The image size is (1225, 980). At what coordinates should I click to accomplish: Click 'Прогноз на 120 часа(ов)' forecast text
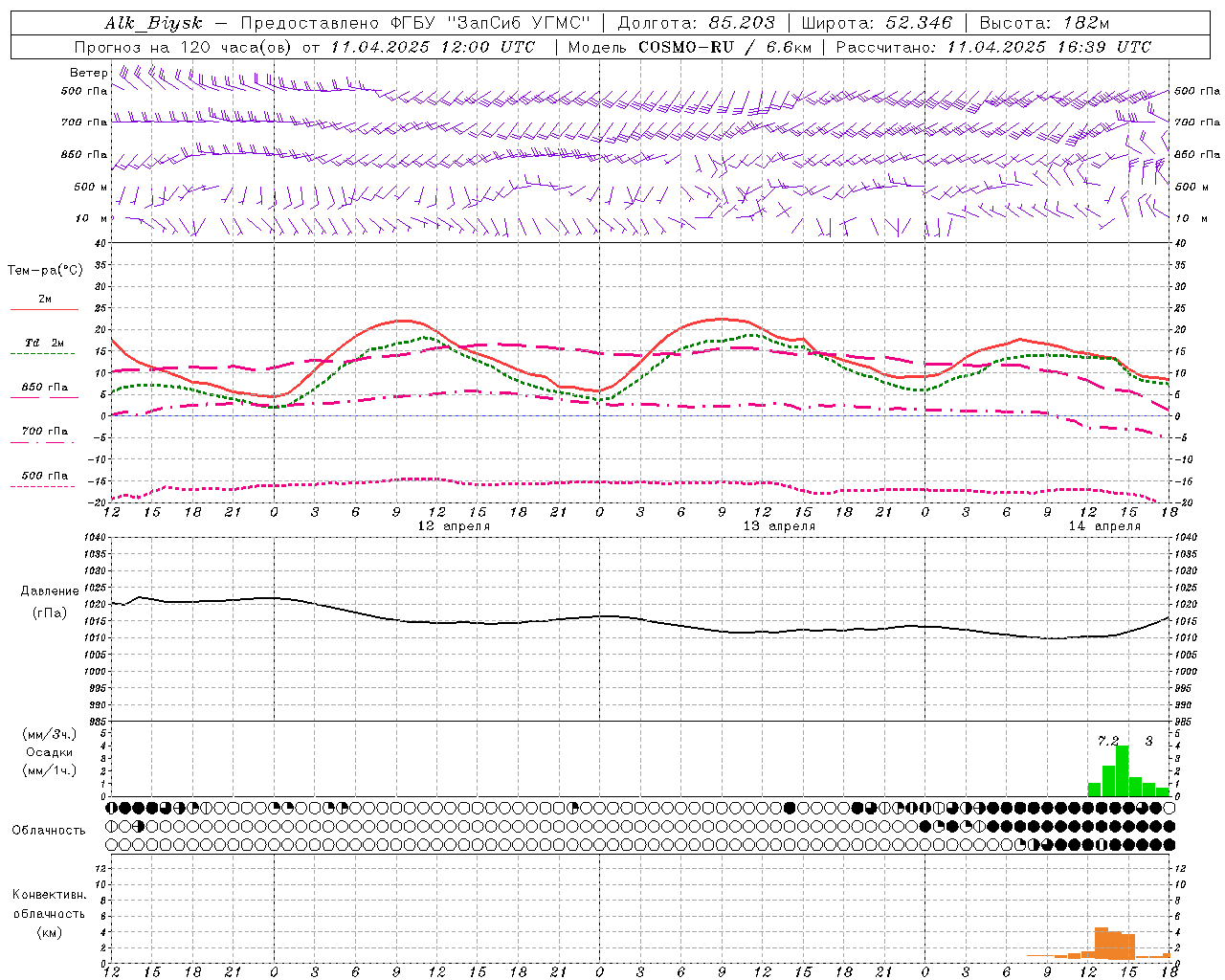coord(185,47)
